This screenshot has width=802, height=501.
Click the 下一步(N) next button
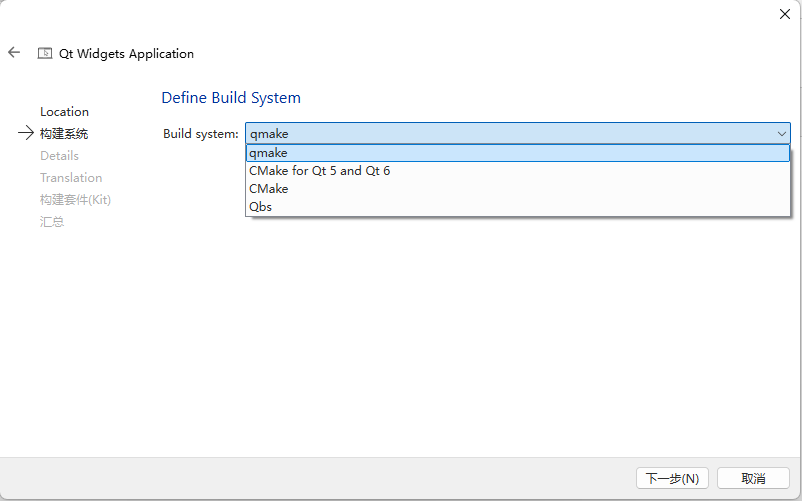click(672, 479)
